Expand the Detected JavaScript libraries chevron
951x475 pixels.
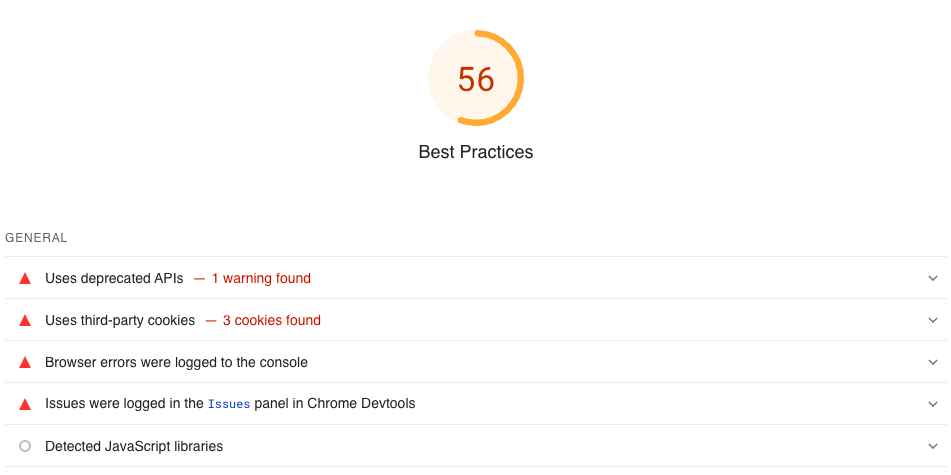pos(933,446)
